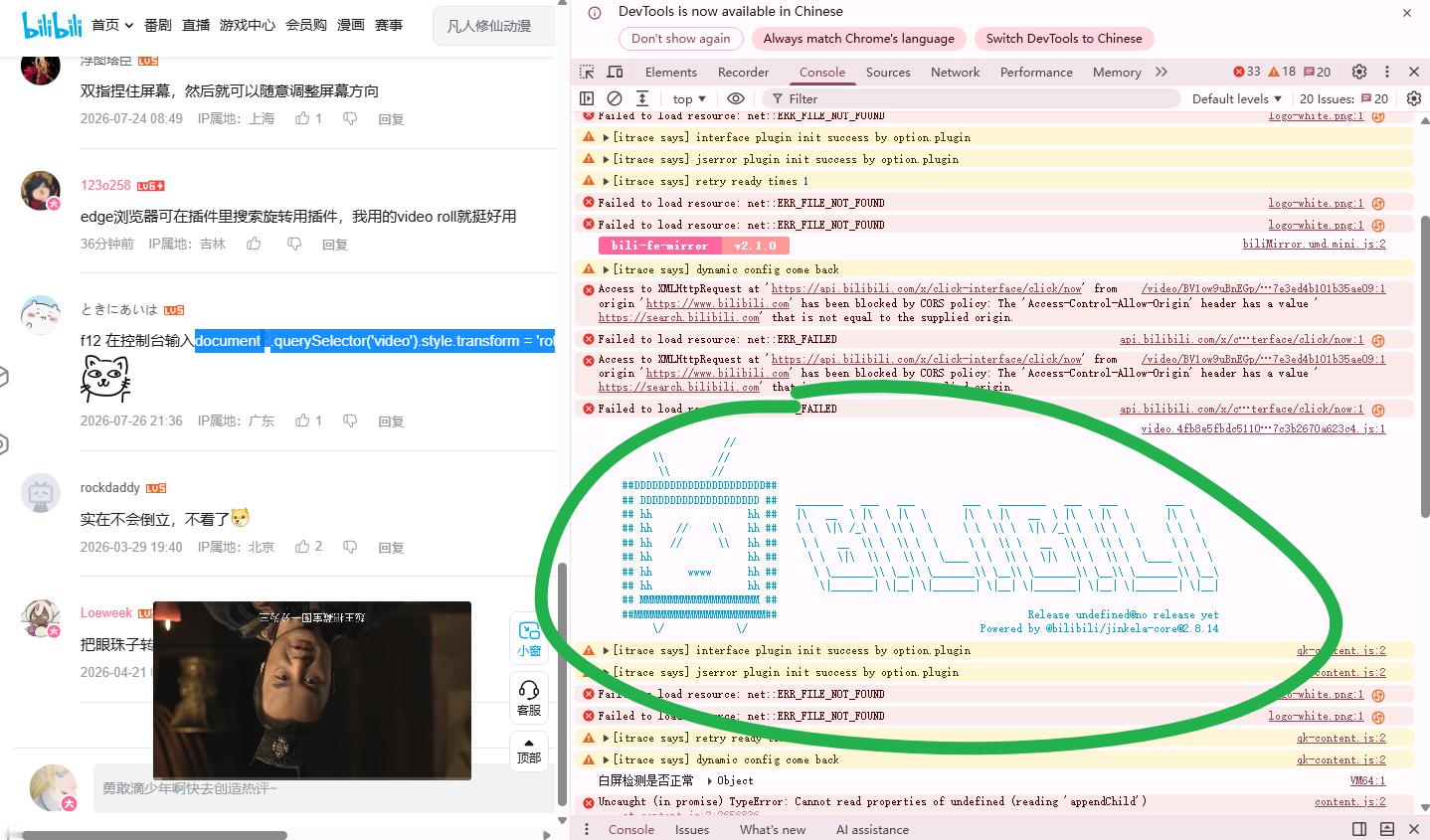Toggle the console sidebar panel icon
The height and width of the screenshot is (840, 1430).
click(x=587, y=98)
